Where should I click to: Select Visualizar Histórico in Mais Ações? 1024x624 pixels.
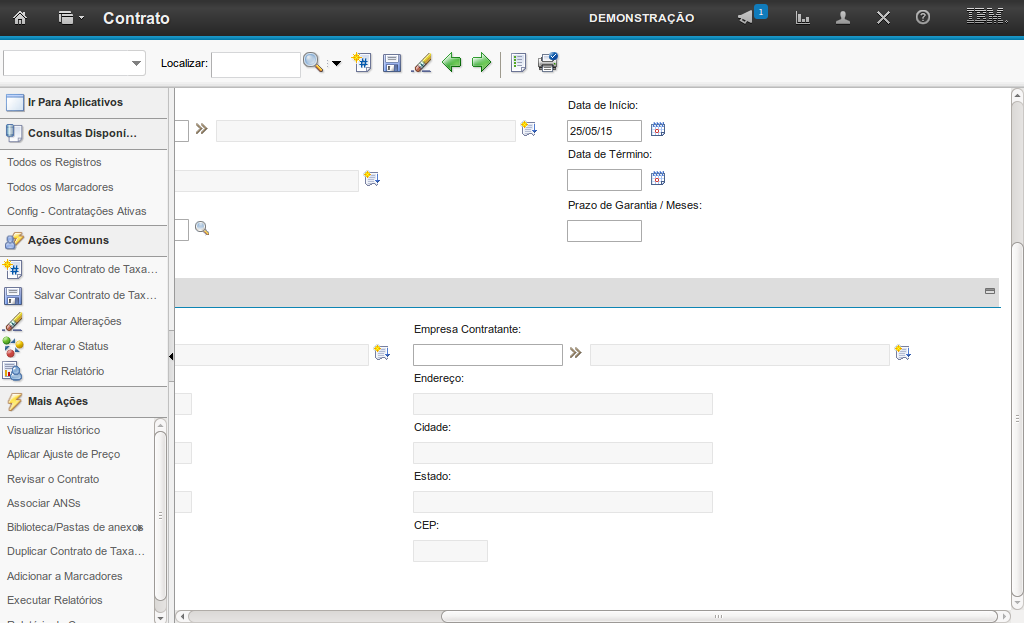pos(53,430)
